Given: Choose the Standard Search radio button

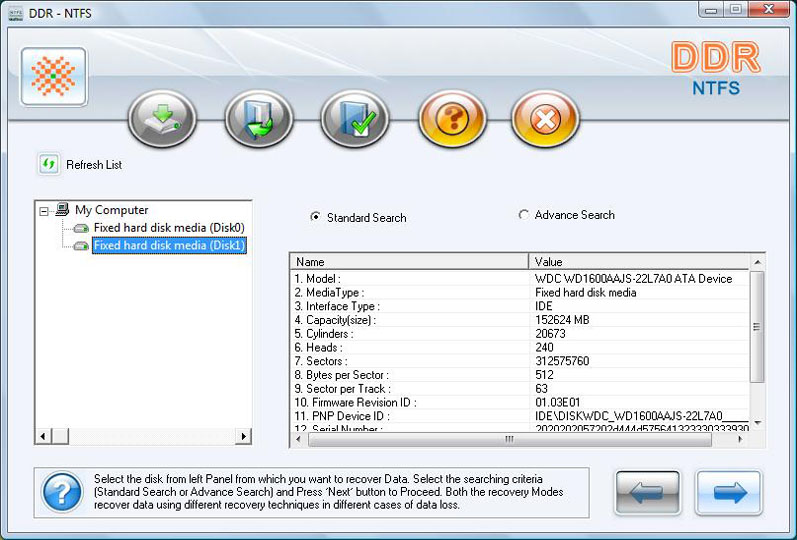Looking at the screenshot, I should (x=315, y=217).
